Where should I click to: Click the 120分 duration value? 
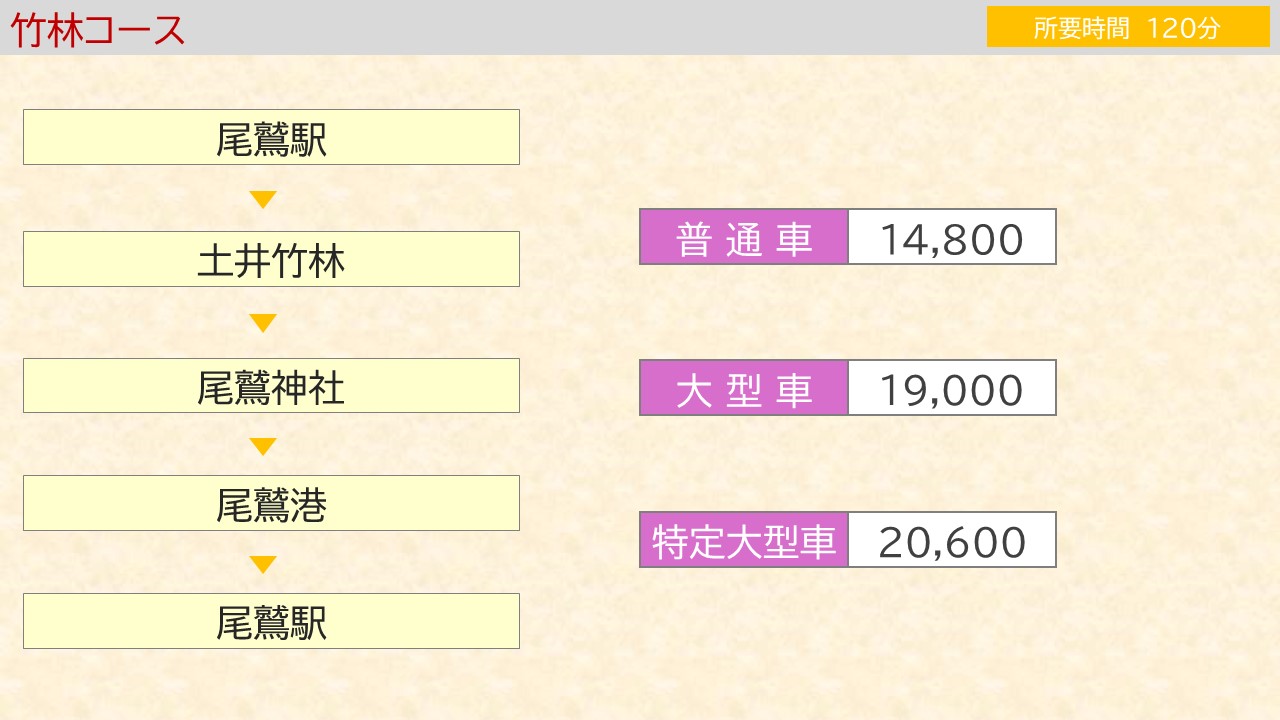pos(1184,28)
